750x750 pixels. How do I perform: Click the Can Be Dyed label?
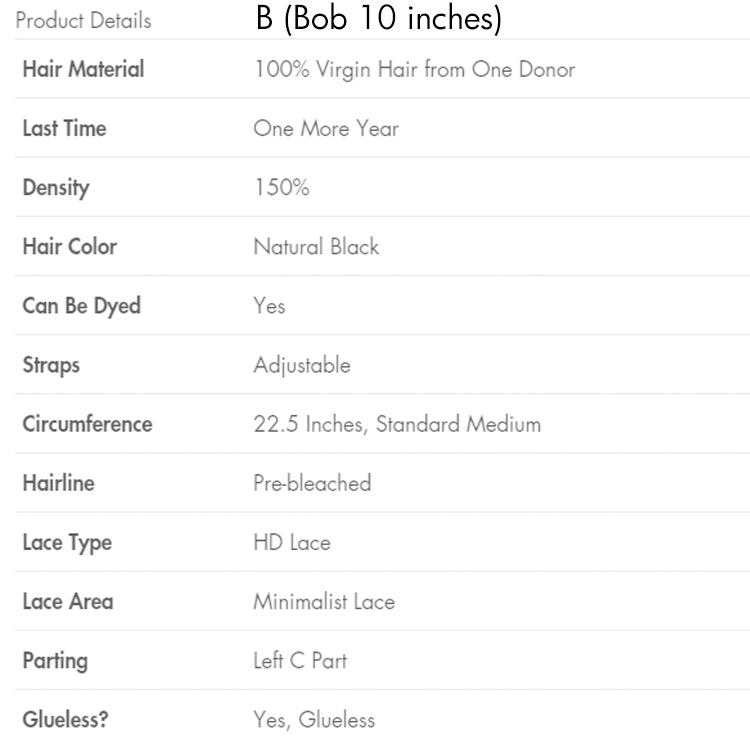coord(81,306)
